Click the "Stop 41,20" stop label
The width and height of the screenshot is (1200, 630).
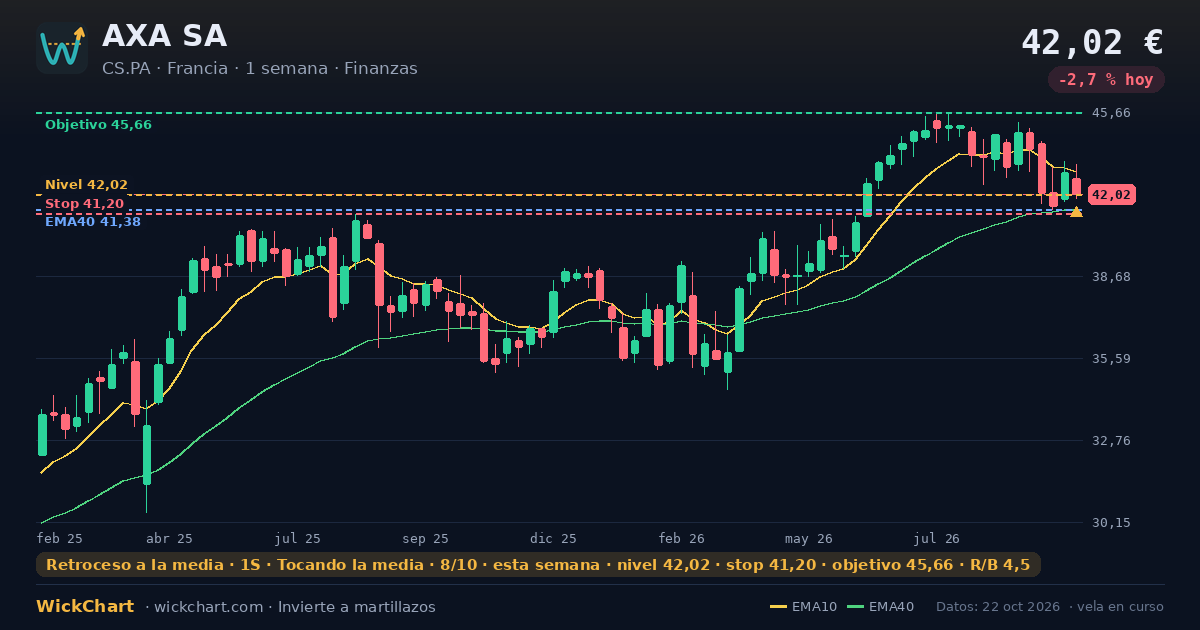tap(84, 204)
